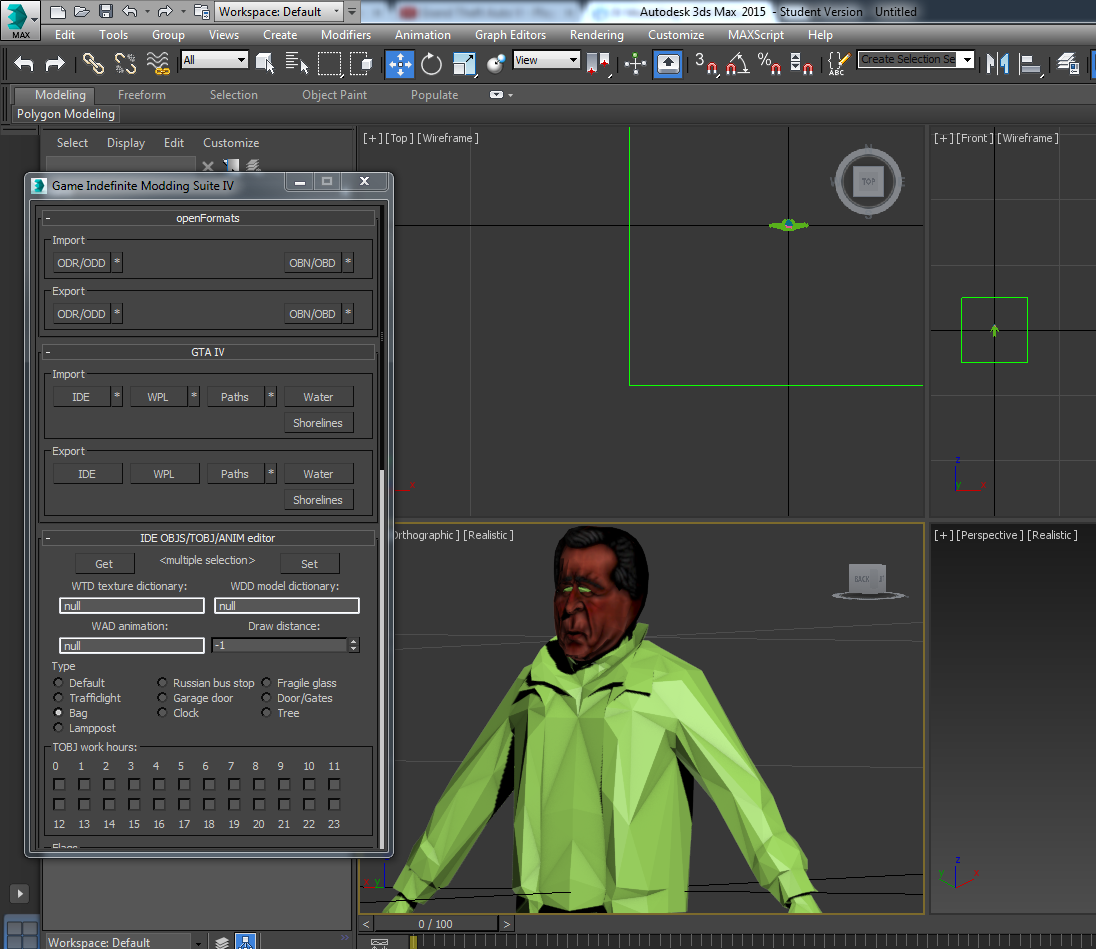Click the Undo arrow in main toolbar
This screenshot has width=1096, height=949.
coord(24,64)
